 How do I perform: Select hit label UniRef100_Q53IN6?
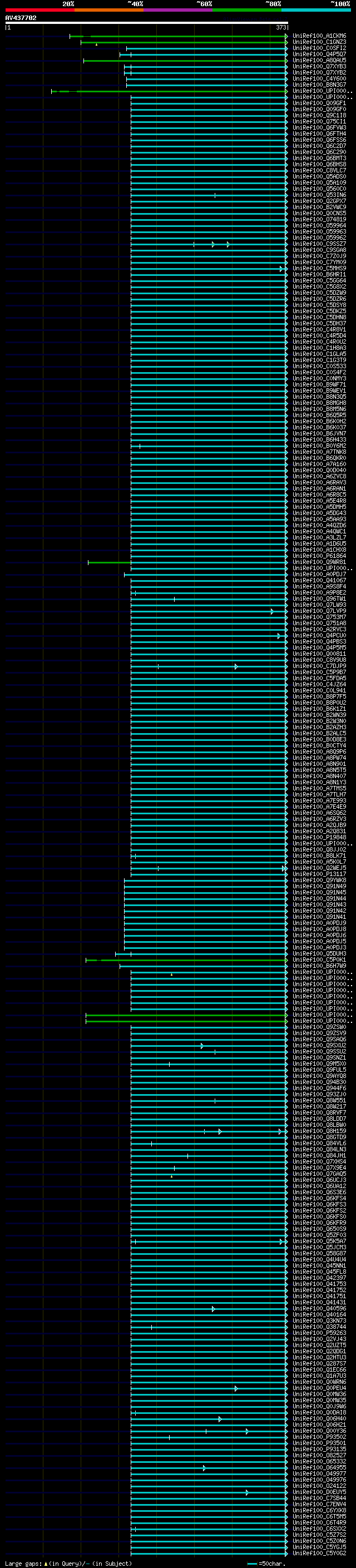319,195
